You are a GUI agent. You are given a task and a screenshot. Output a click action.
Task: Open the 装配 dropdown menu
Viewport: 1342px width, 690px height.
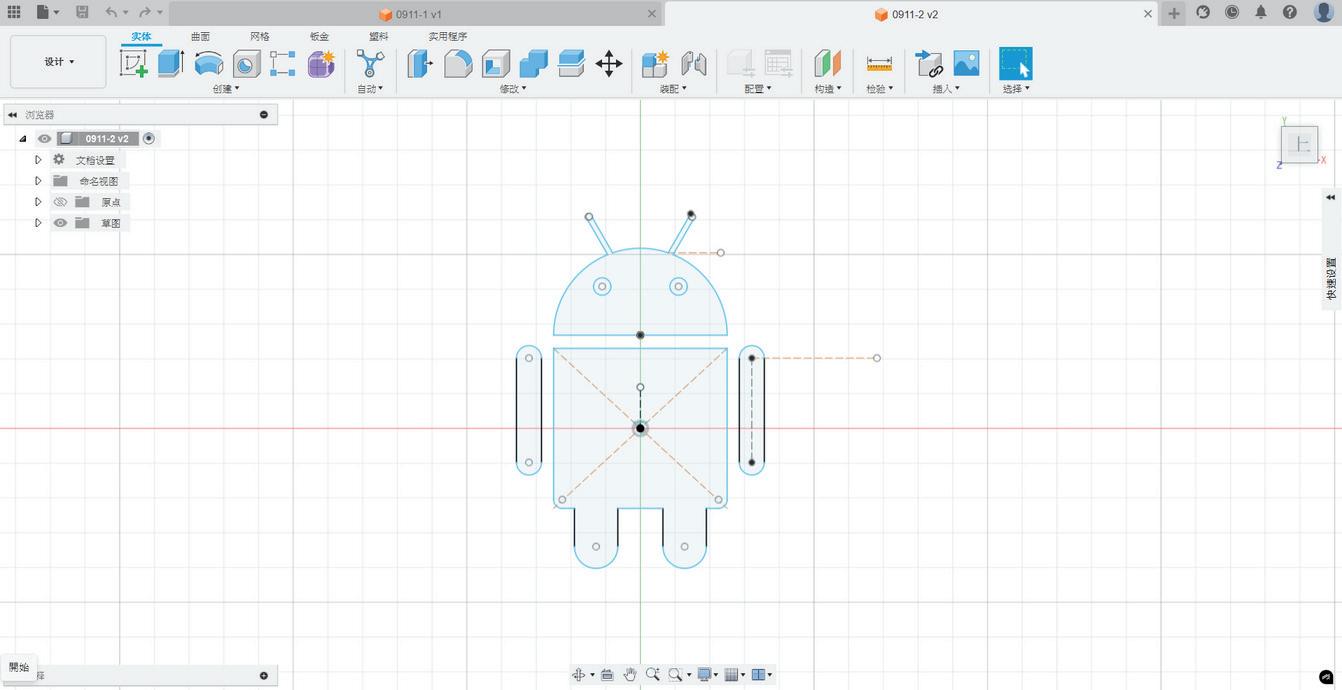(673, 89)
